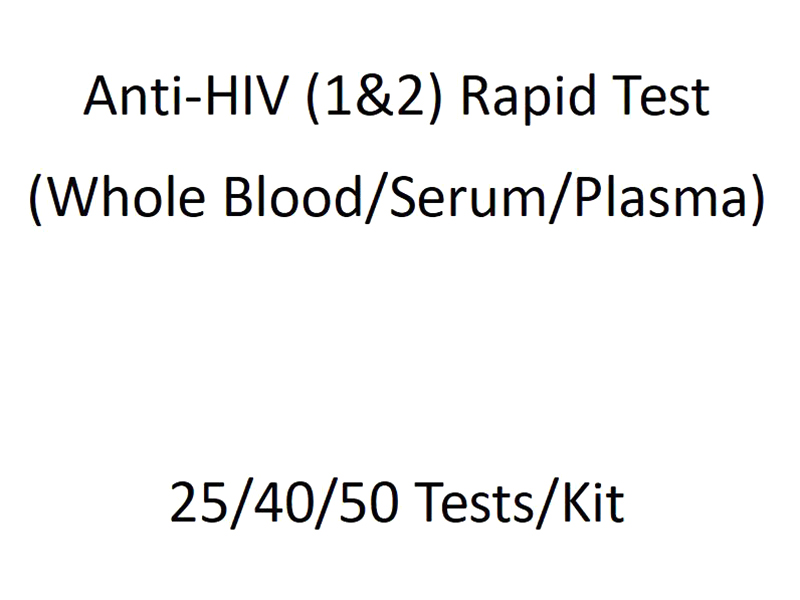
Task: Click the number "40" in the bottom line
Action: point(283,503)
